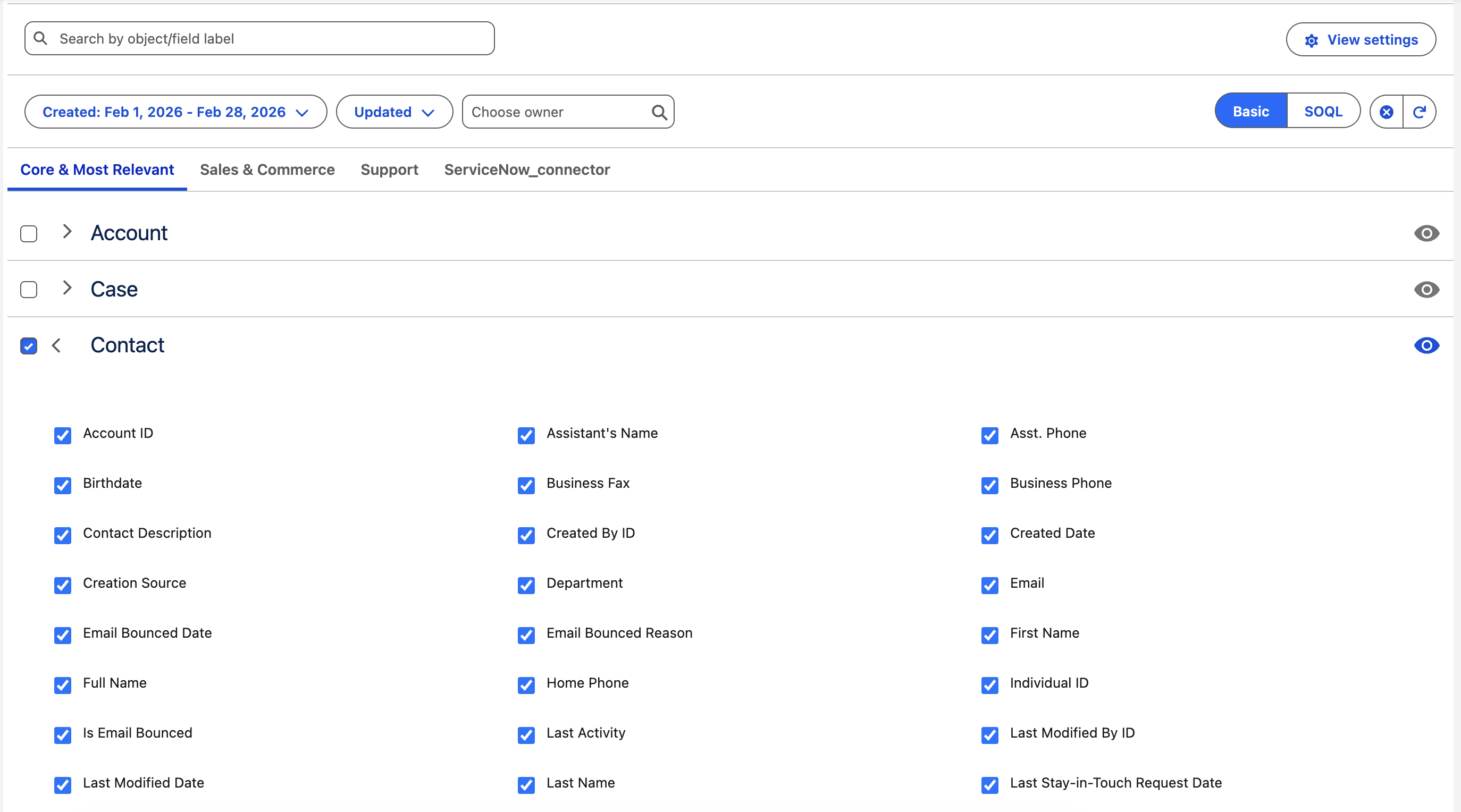Check the Account object checkbox
Screen dimensions: 1461x812
coord(29,234)
